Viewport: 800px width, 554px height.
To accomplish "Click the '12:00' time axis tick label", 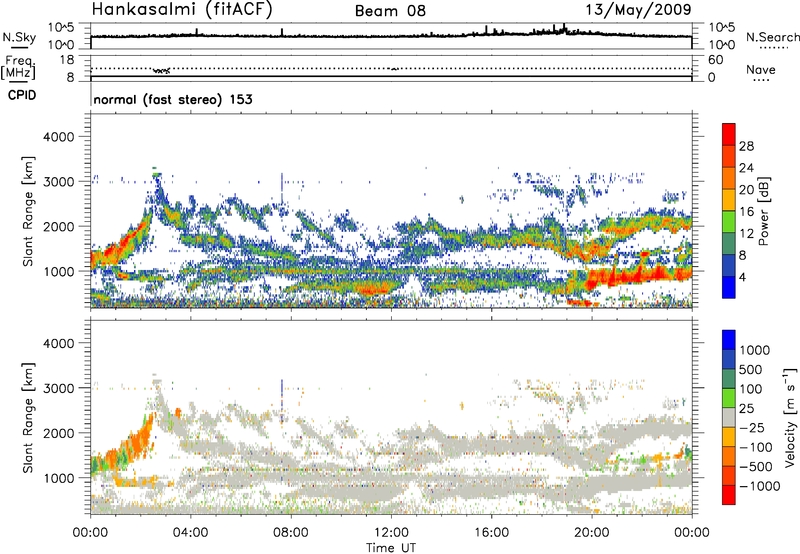I will pyautogui.click(x=391, y=533).
